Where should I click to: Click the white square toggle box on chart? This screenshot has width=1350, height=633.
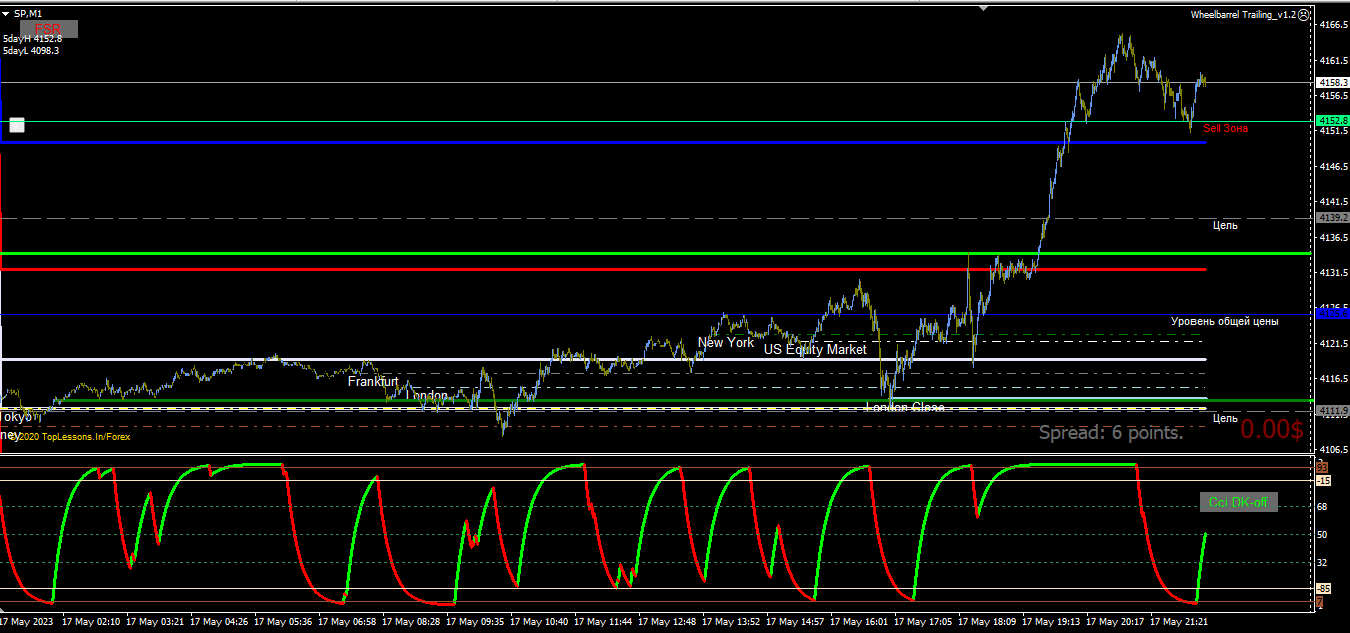pyautogui.click(x=17, y=125)
